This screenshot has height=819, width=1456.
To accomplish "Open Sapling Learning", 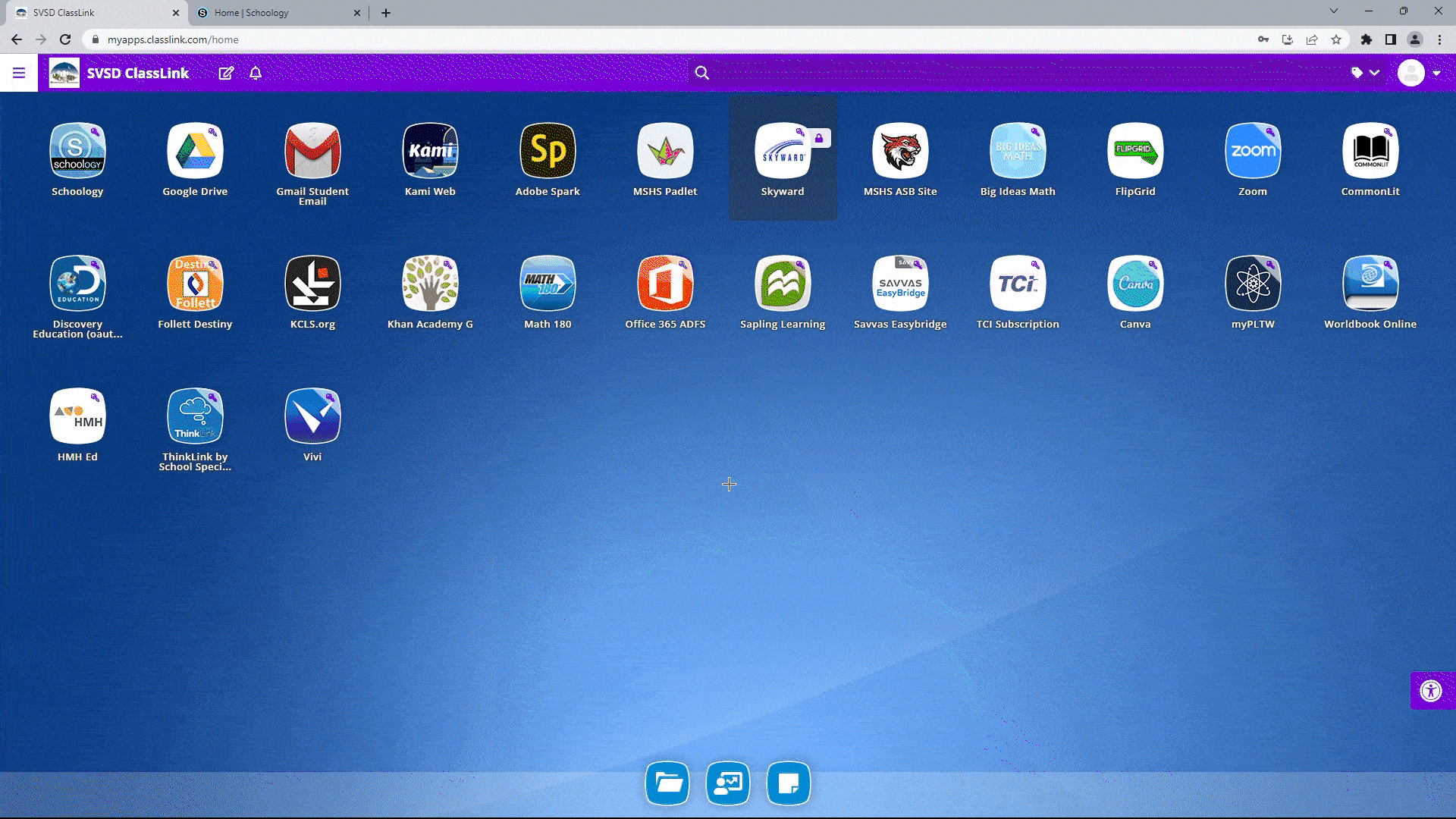I will (x=783, y=284).
